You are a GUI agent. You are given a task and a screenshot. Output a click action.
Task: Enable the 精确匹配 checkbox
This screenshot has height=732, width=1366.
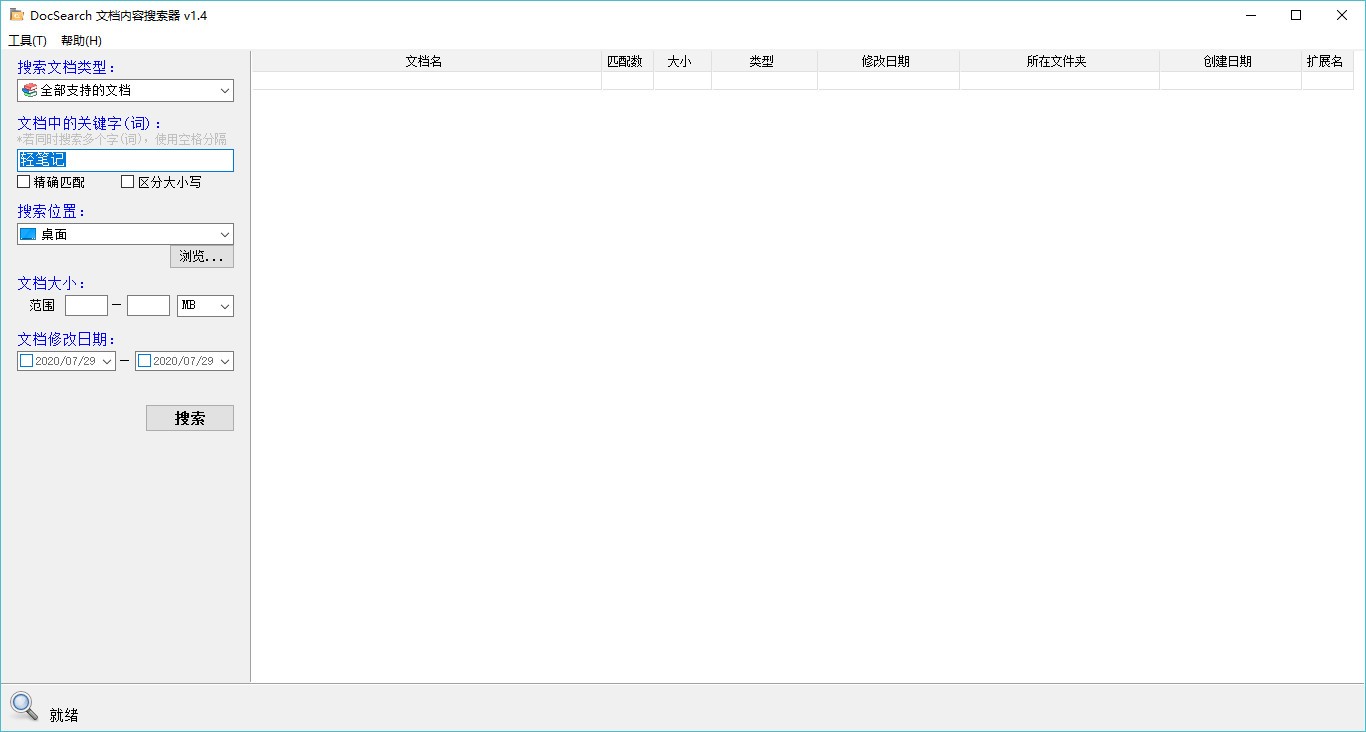click(24, 182)
